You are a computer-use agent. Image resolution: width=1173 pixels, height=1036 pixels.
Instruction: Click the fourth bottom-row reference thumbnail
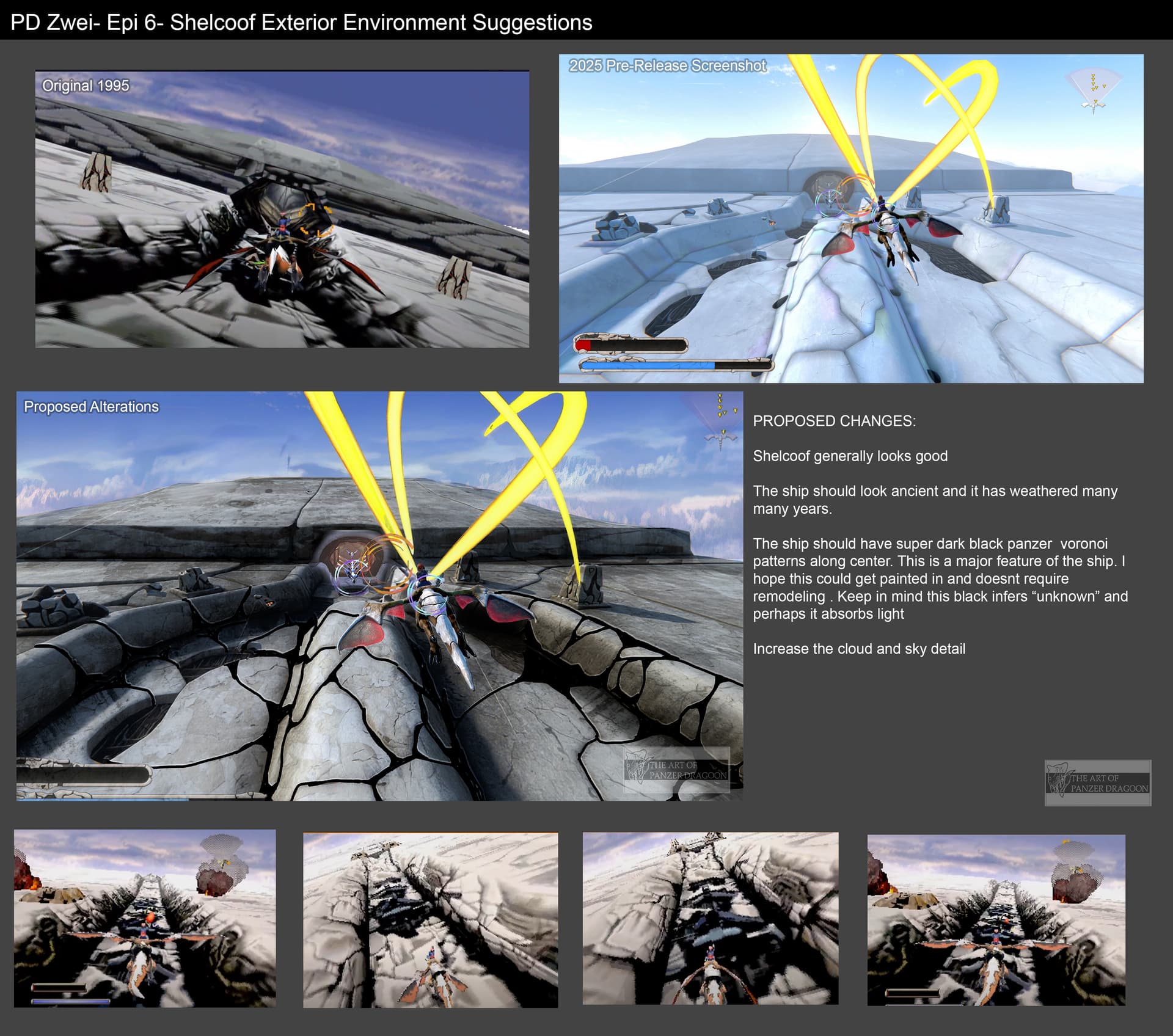tap(996, 919)
